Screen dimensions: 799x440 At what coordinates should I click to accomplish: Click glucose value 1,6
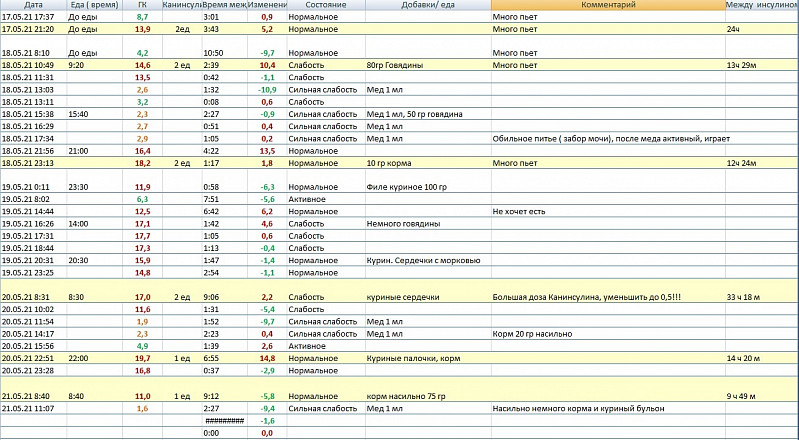pos(143,408)
